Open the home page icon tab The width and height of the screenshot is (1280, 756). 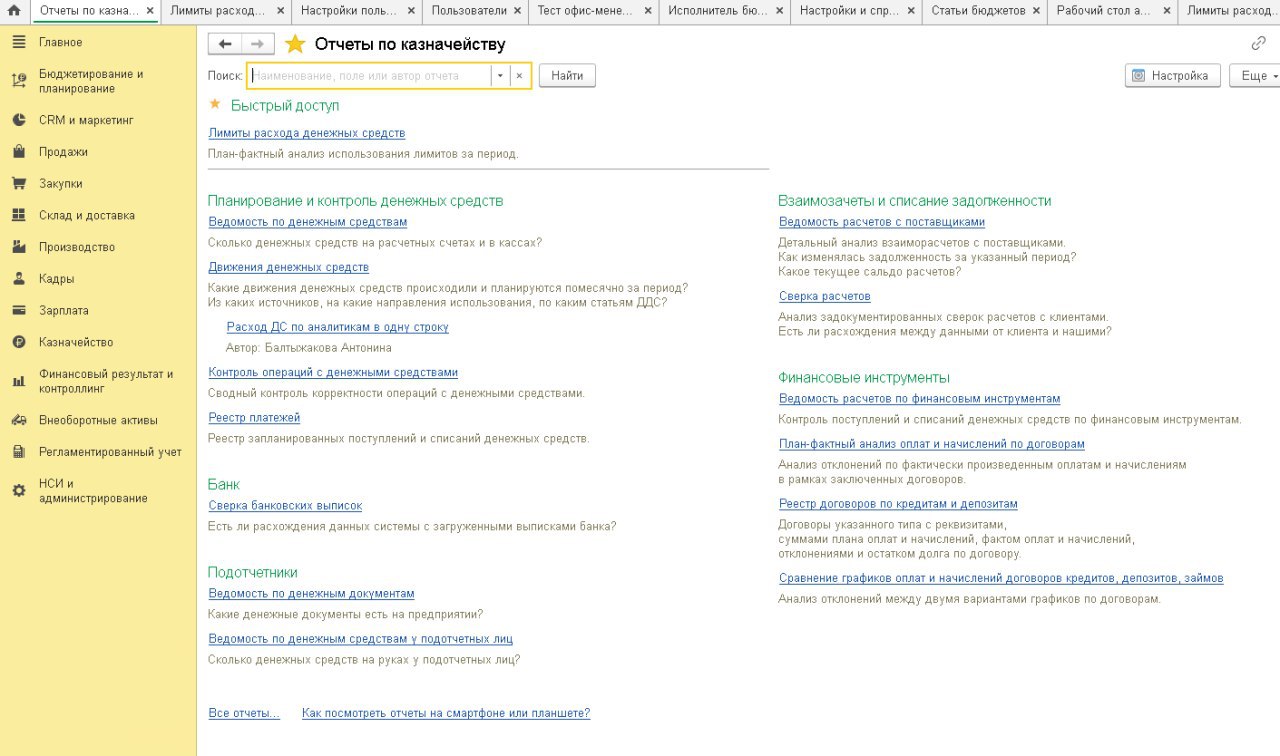pyautogui.click(x=14, y=11)
